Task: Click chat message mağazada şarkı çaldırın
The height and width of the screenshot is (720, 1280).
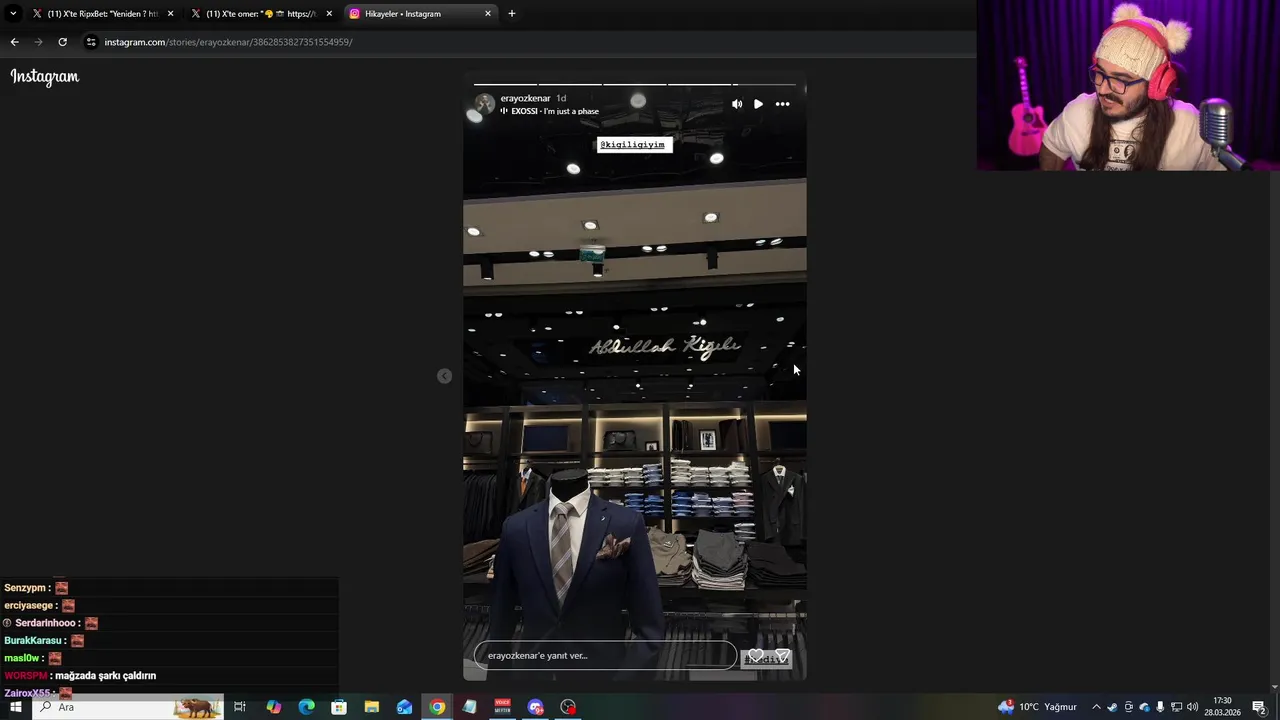Action: tap(105, 676)
